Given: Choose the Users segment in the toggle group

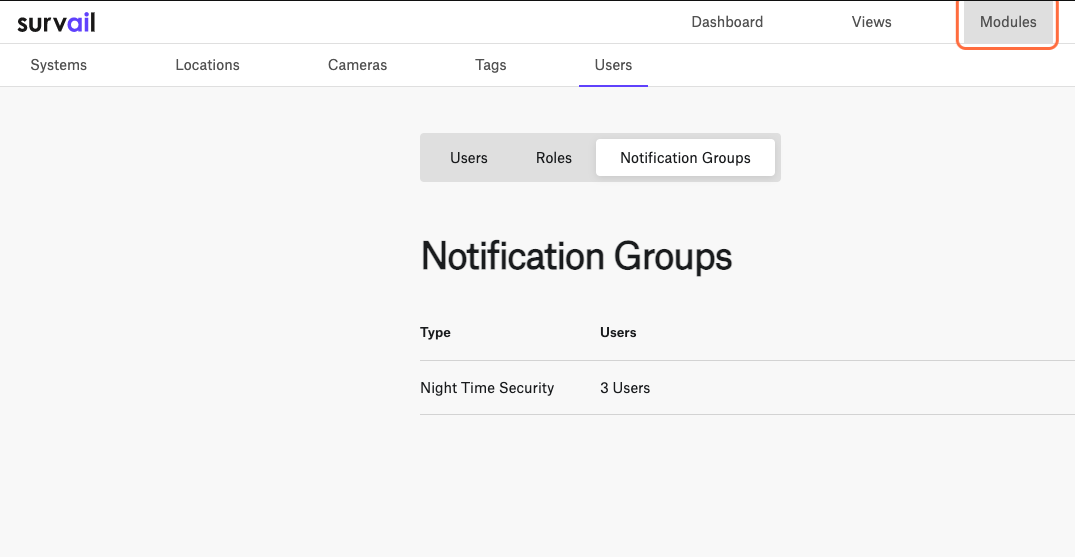Looking at the screenshot, I should pos(469,158).
